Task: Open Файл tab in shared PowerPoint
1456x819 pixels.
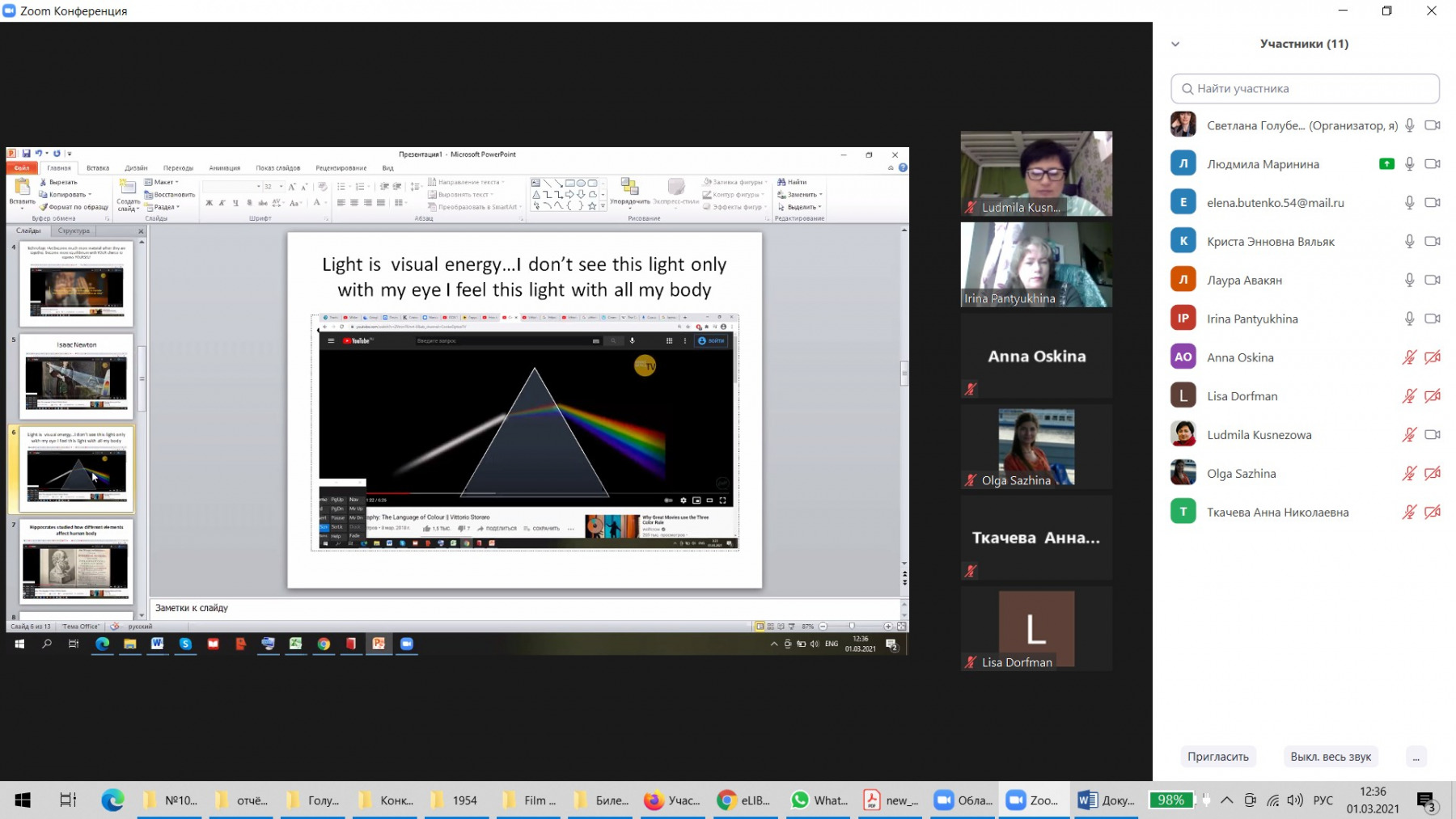Action: (x=22, y=168)
